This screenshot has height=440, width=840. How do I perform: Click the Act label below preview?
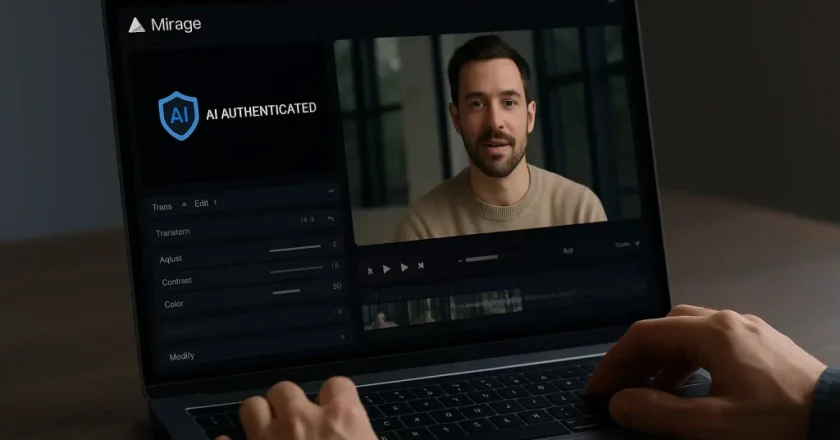tap(568, 251)
